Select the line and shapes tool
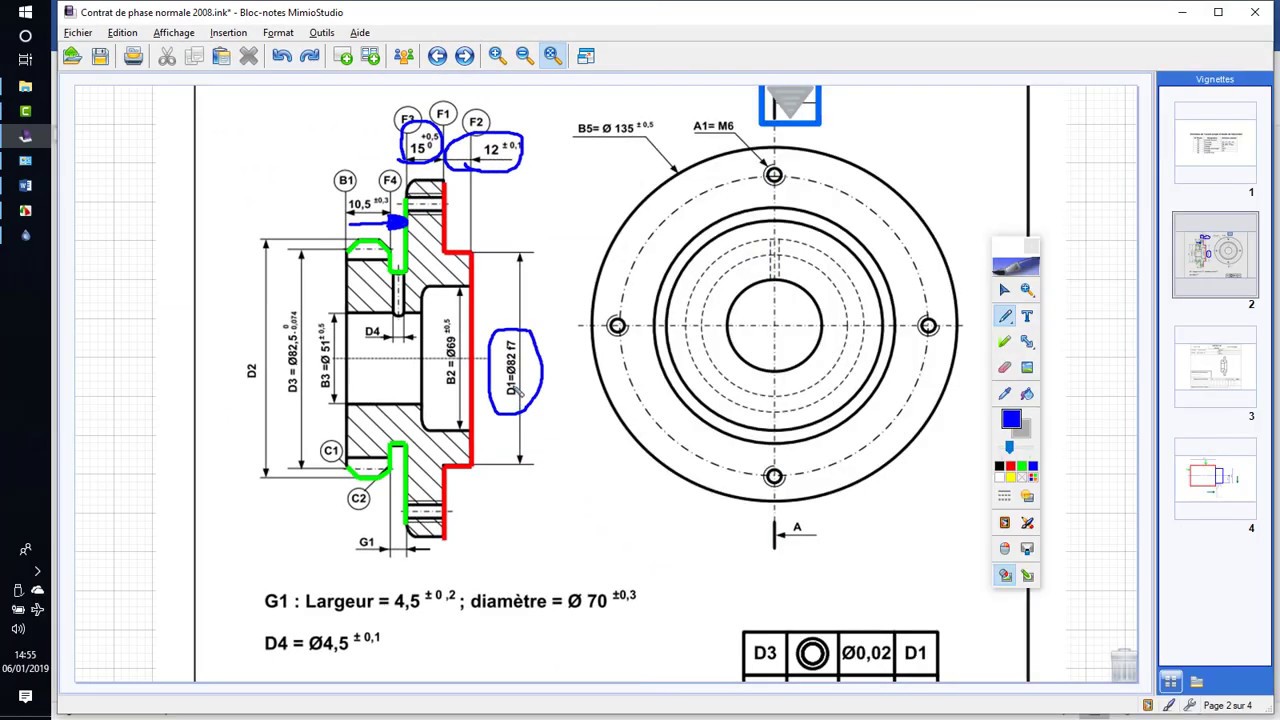Screen dimensions: 1280x720 (x=1027, y=342)
